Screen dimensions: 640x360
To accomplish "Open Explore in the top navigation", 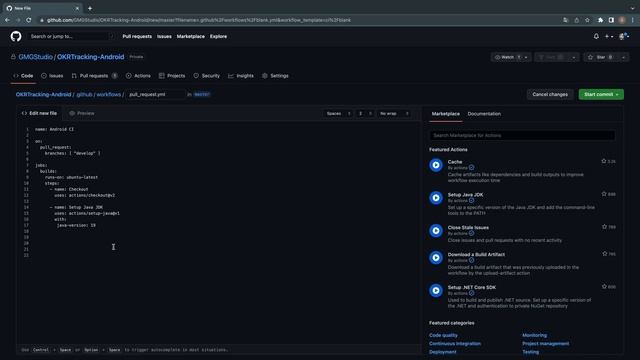I will point(218,36).
